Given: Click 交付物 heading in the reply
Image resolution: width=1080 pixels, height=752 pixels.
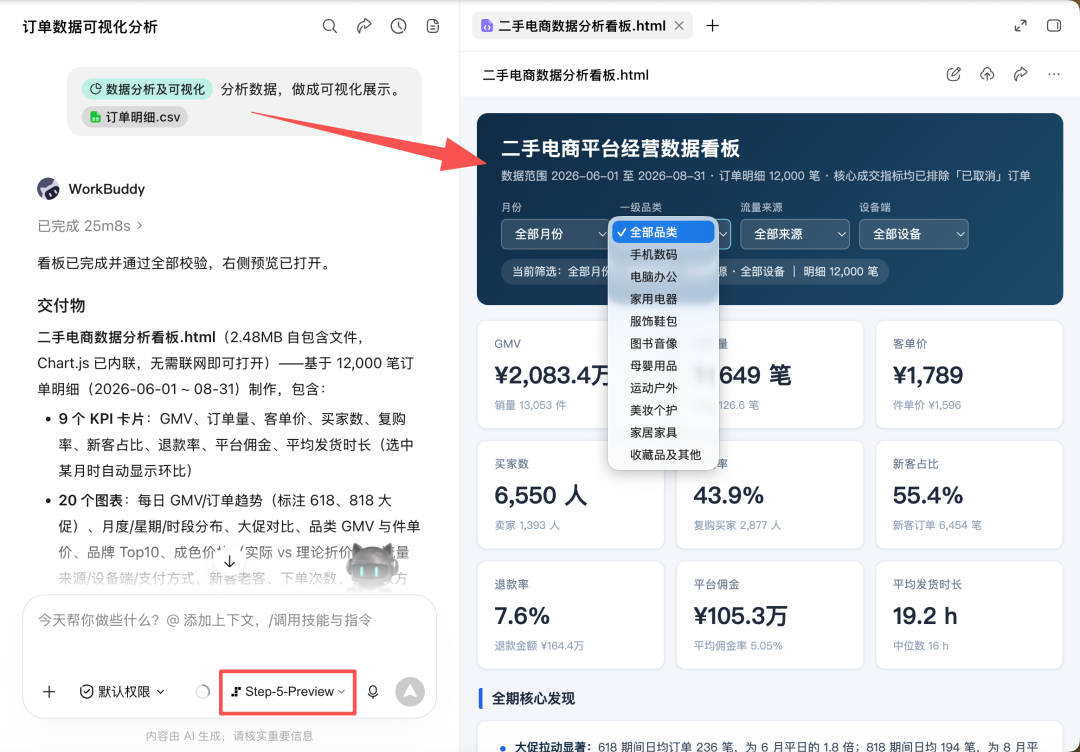Looking at the screenshot, I should point(61,306).
